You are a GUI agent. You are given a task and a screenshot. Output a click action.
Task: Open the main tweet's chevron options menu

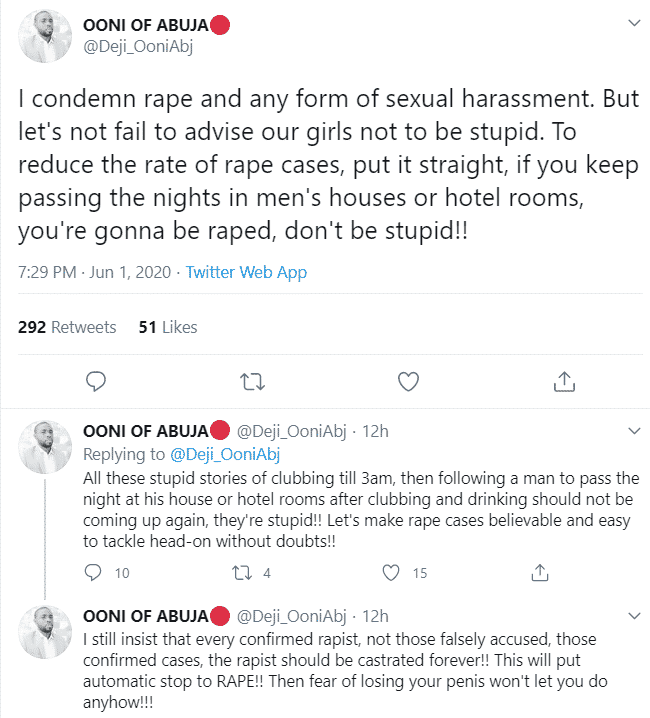click(632, 23)
